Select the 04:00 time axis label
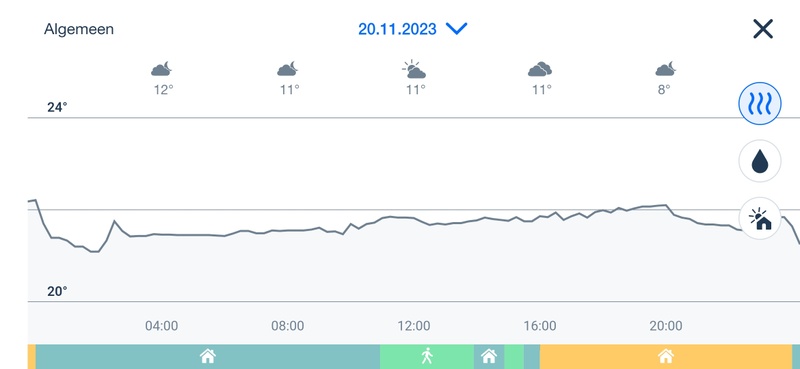This screenshot has height=369, width=800. coord(162,326)
